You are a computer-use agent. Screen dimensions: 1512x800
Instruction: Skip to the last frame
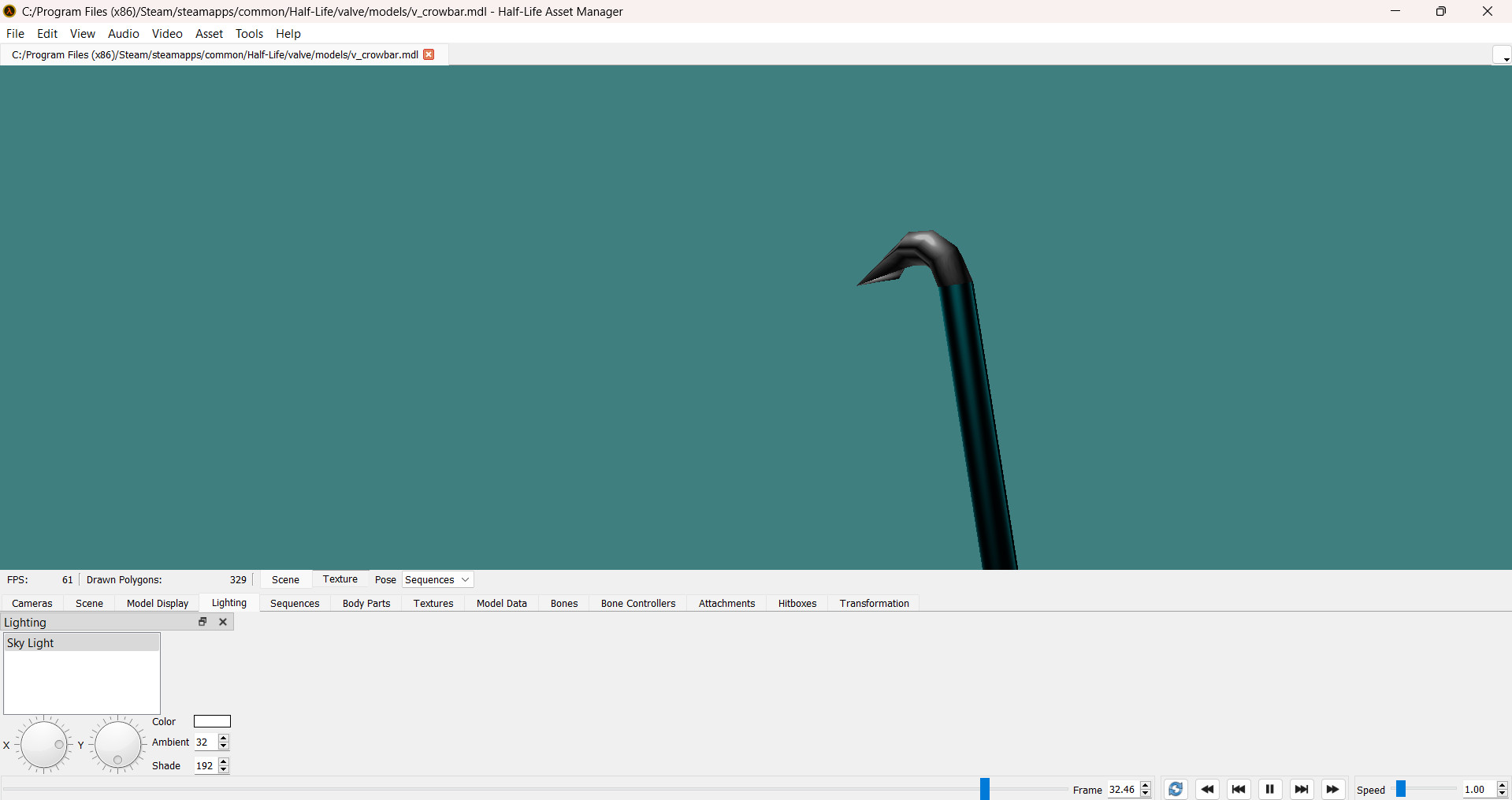coord(1302,789)
